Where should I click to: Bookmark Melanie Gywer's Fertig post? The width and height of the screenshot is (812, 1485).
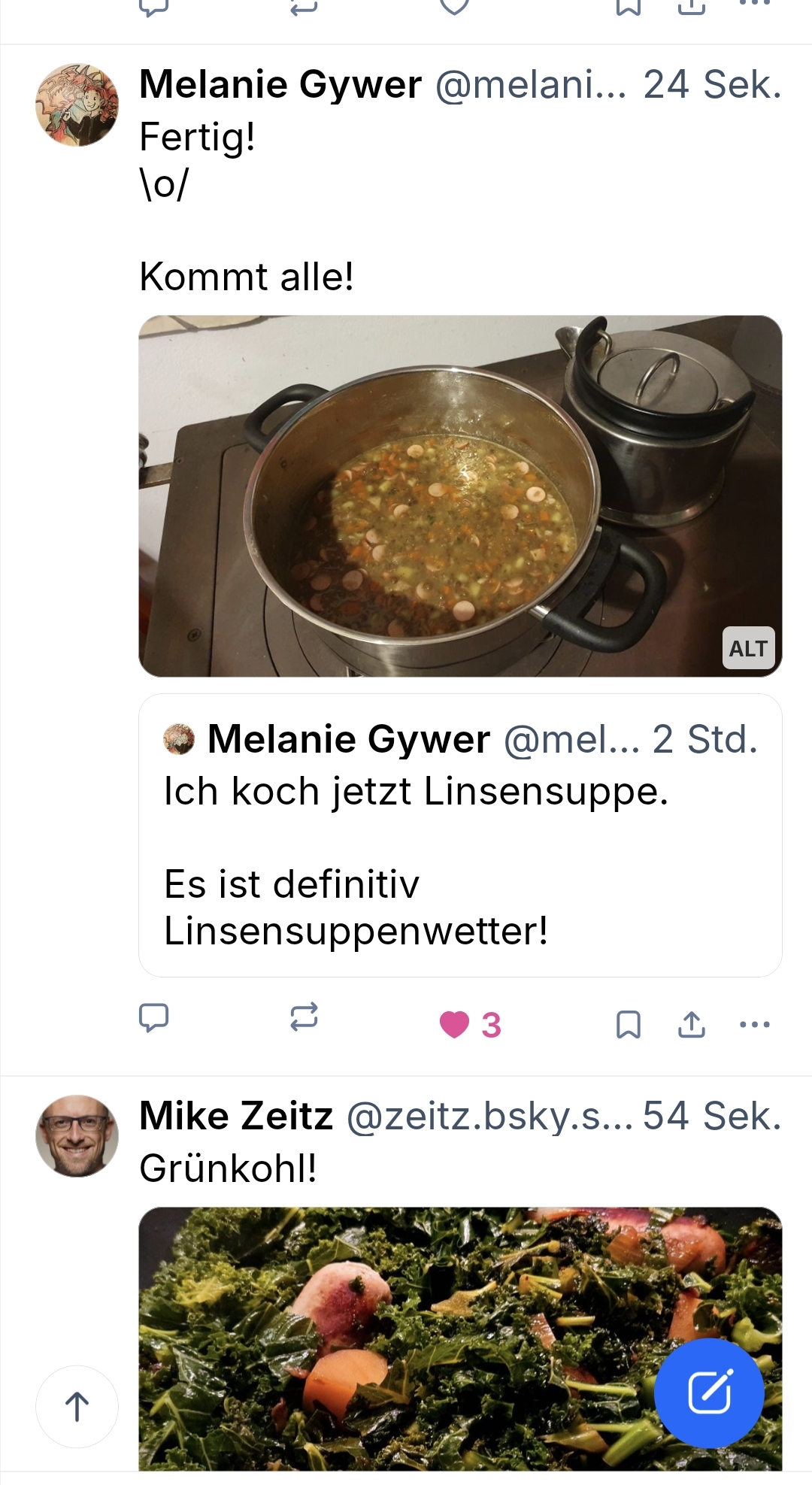click(x=628, y=1024)
